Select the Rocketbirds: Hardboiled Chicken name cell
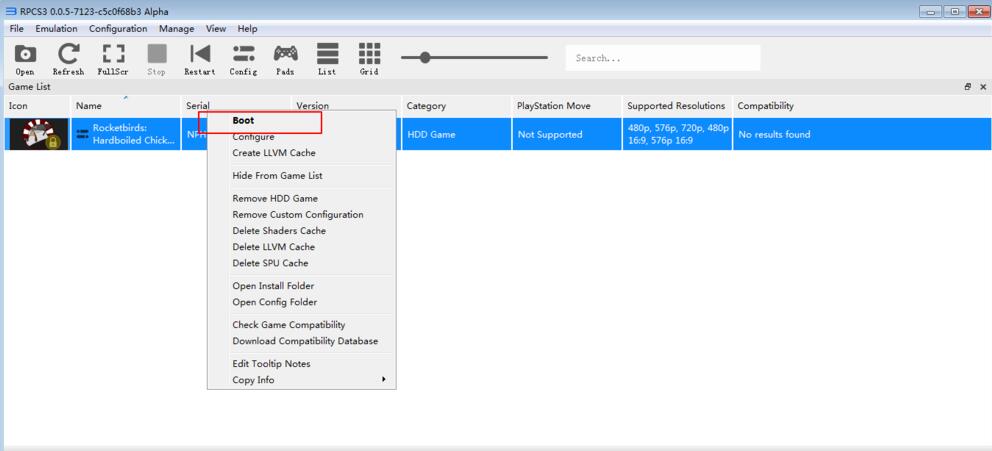 (x=127, y=134)
